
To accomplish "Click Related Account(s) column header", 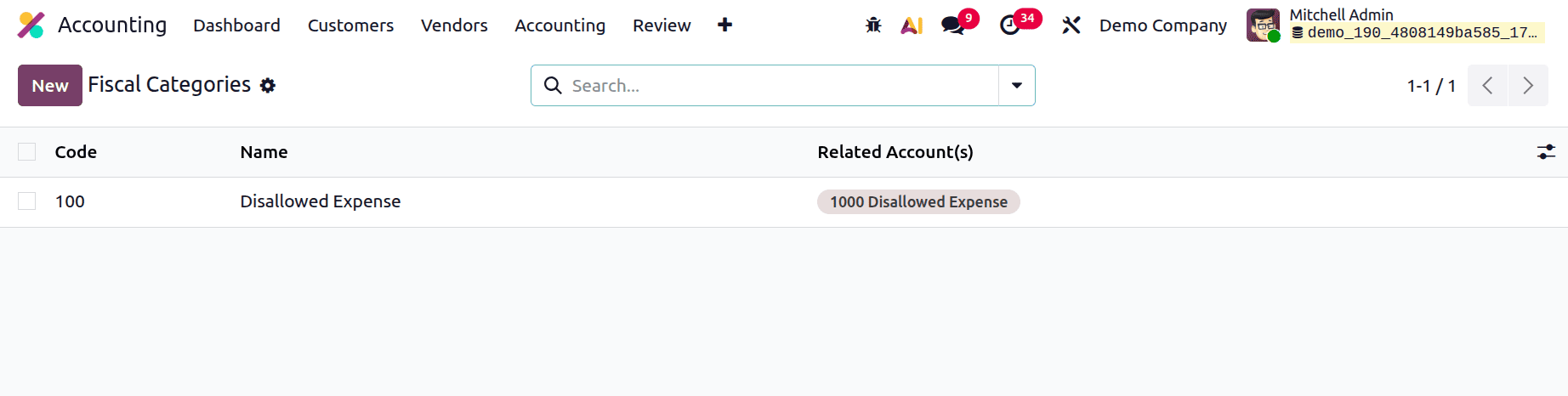I will coord(895,152).
